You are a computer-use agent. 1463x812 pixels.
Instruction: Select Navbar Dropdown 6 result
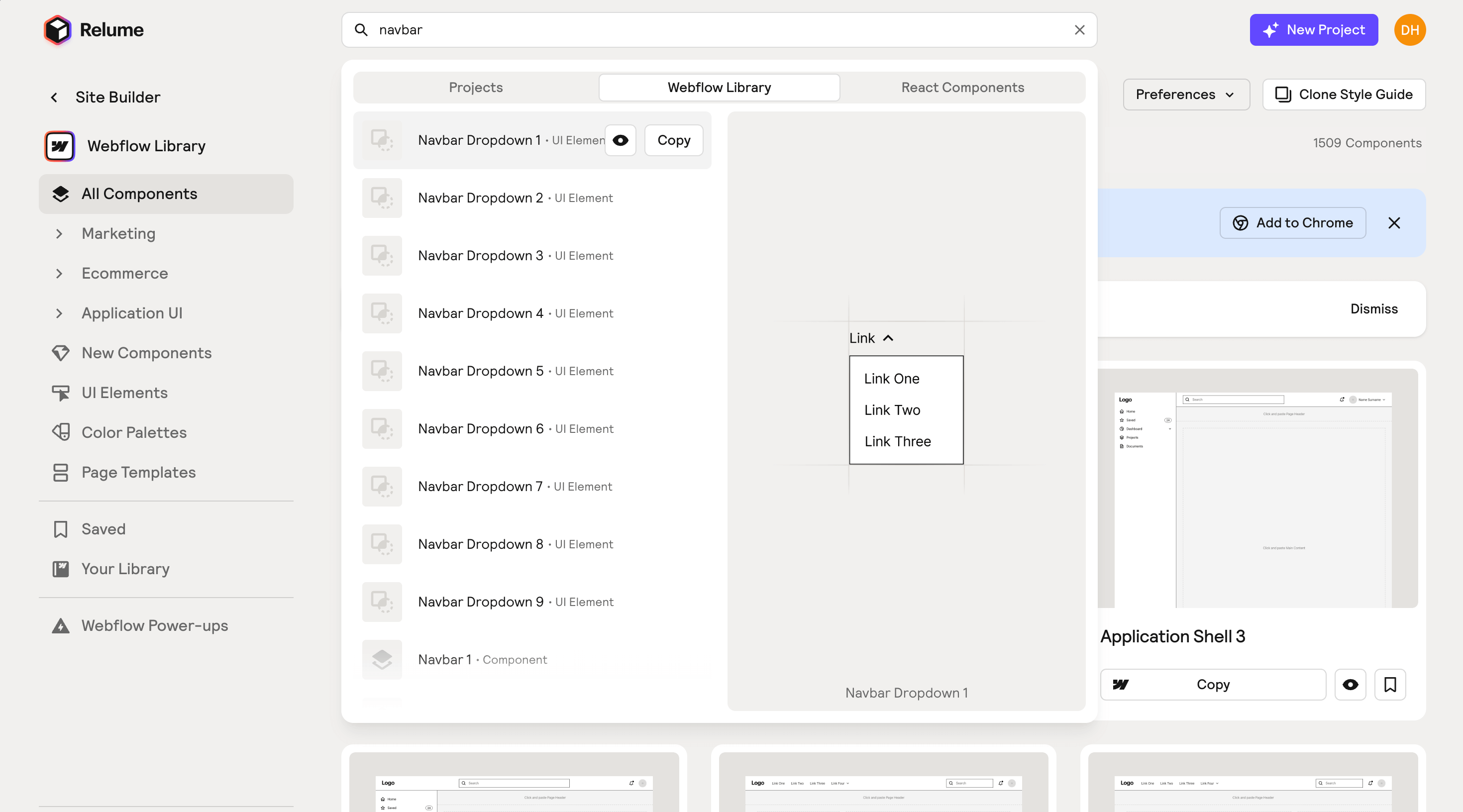click(x=532, y=429)
